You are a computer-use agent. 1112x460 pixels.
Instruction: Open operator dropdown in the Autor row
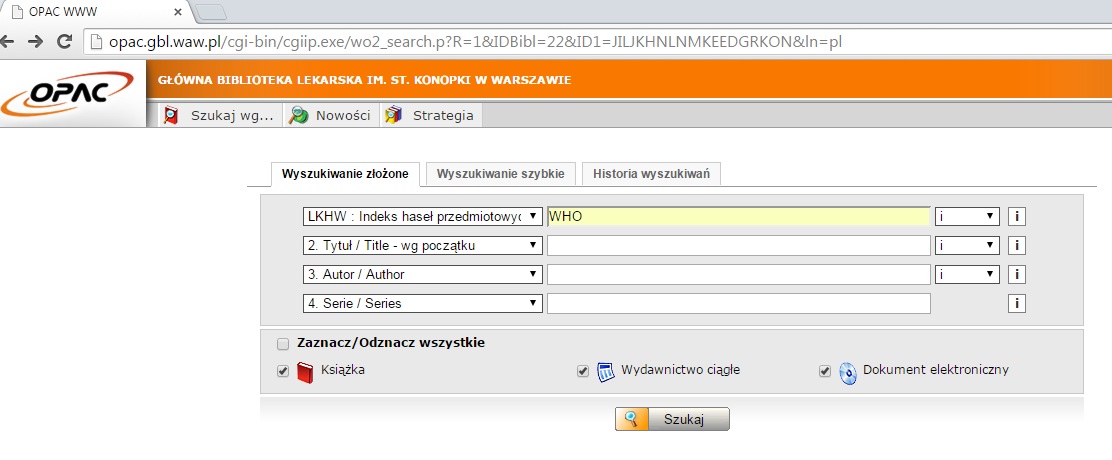[x=967, y=274]
